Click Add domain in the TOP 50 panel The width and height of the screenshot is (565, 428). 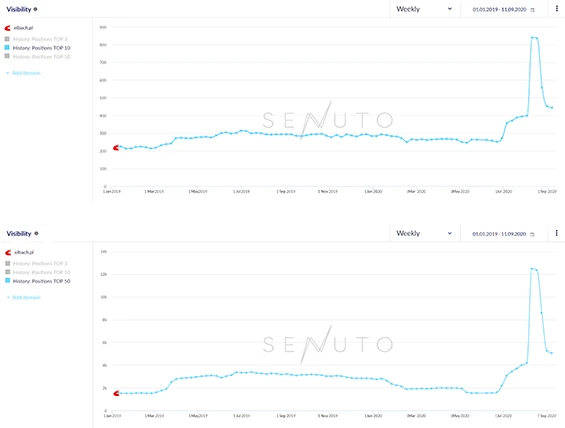coord(24,298)
